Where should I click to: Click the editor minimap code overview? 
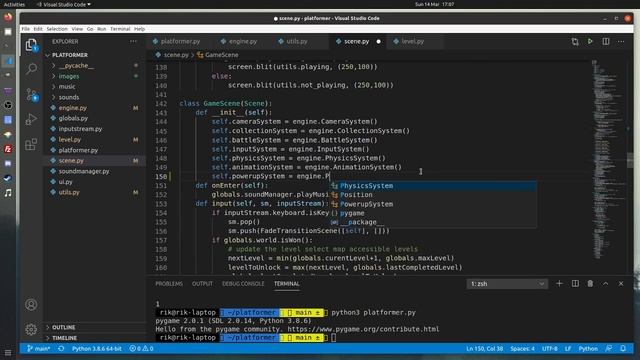608,159
